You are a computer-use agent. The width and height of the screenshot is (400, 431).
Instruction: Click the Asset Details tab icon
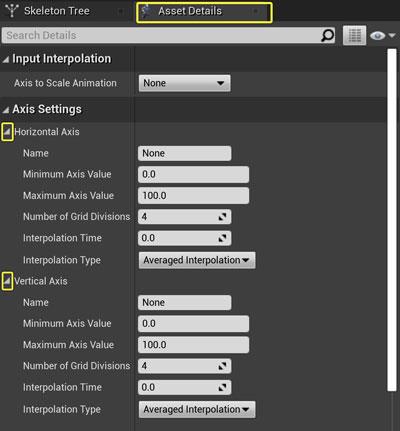[x=145, y=11]
